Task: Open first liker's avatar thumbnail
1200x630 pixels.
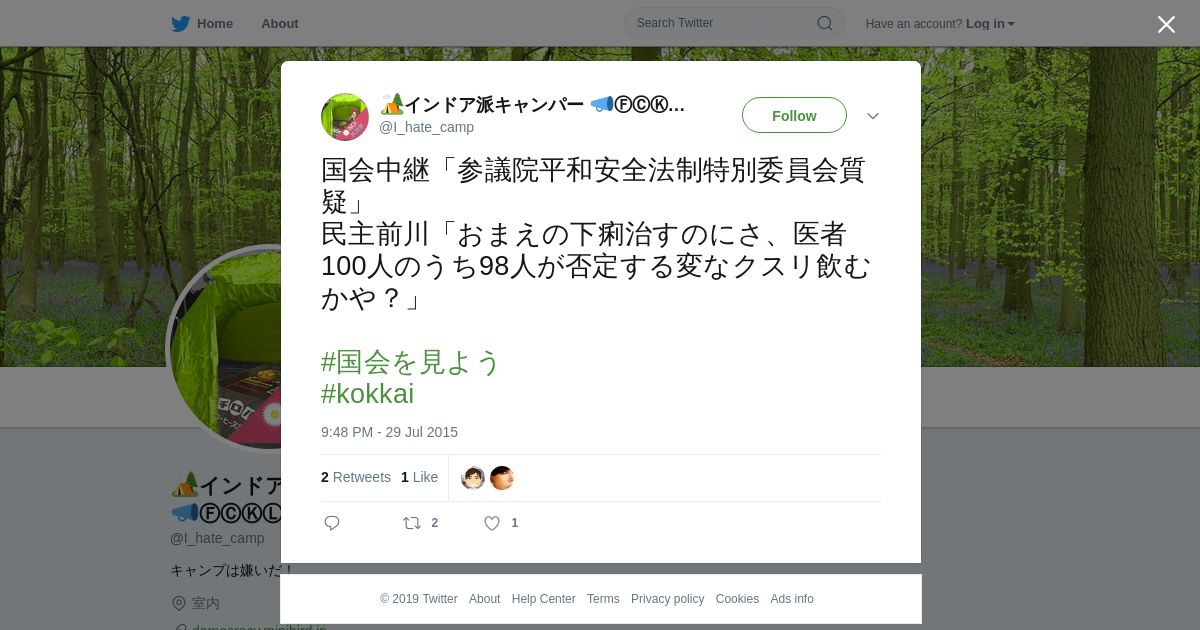Action: tap(473, 478)
